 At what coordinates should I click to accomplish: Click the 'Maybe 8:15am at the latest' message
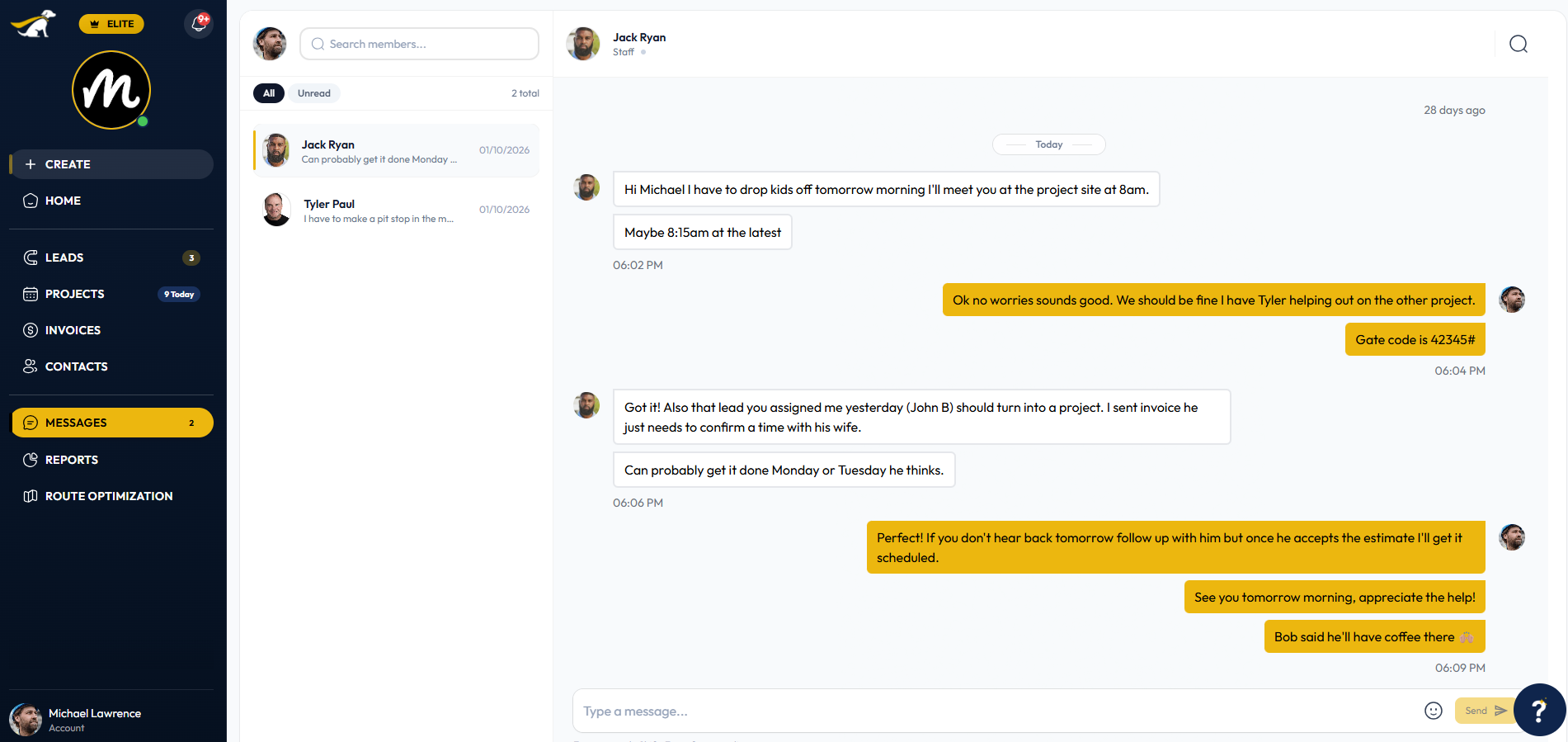[703, 232]
